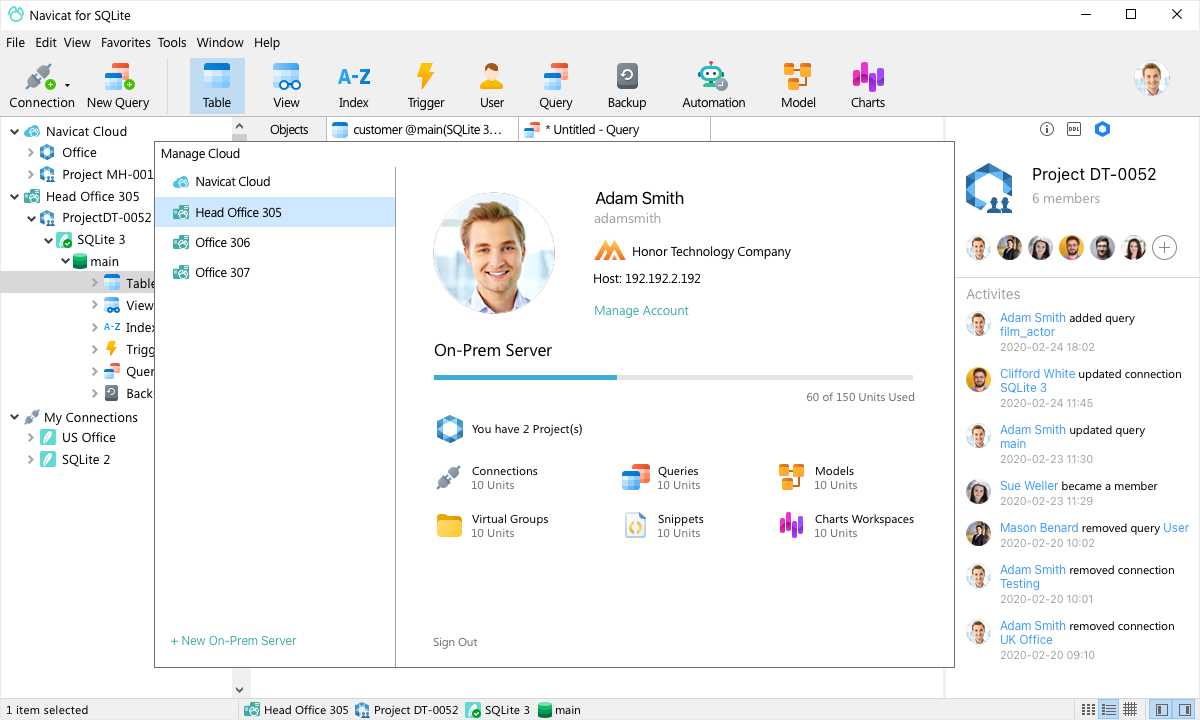Image resolution: width=1200 pixels, height=720 pixels.
Task: Switch to detail view icon in status bar
Action: (x=1108, y=709)
